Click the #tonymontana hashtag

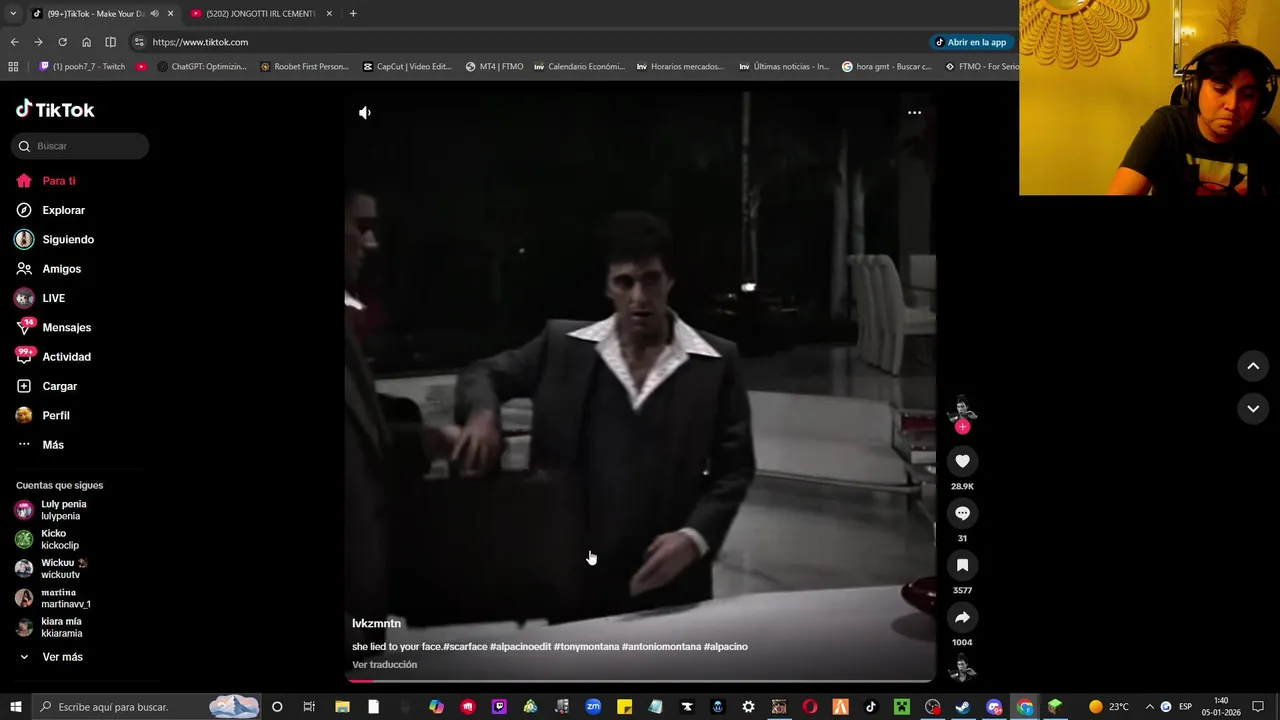pos(586,647)
